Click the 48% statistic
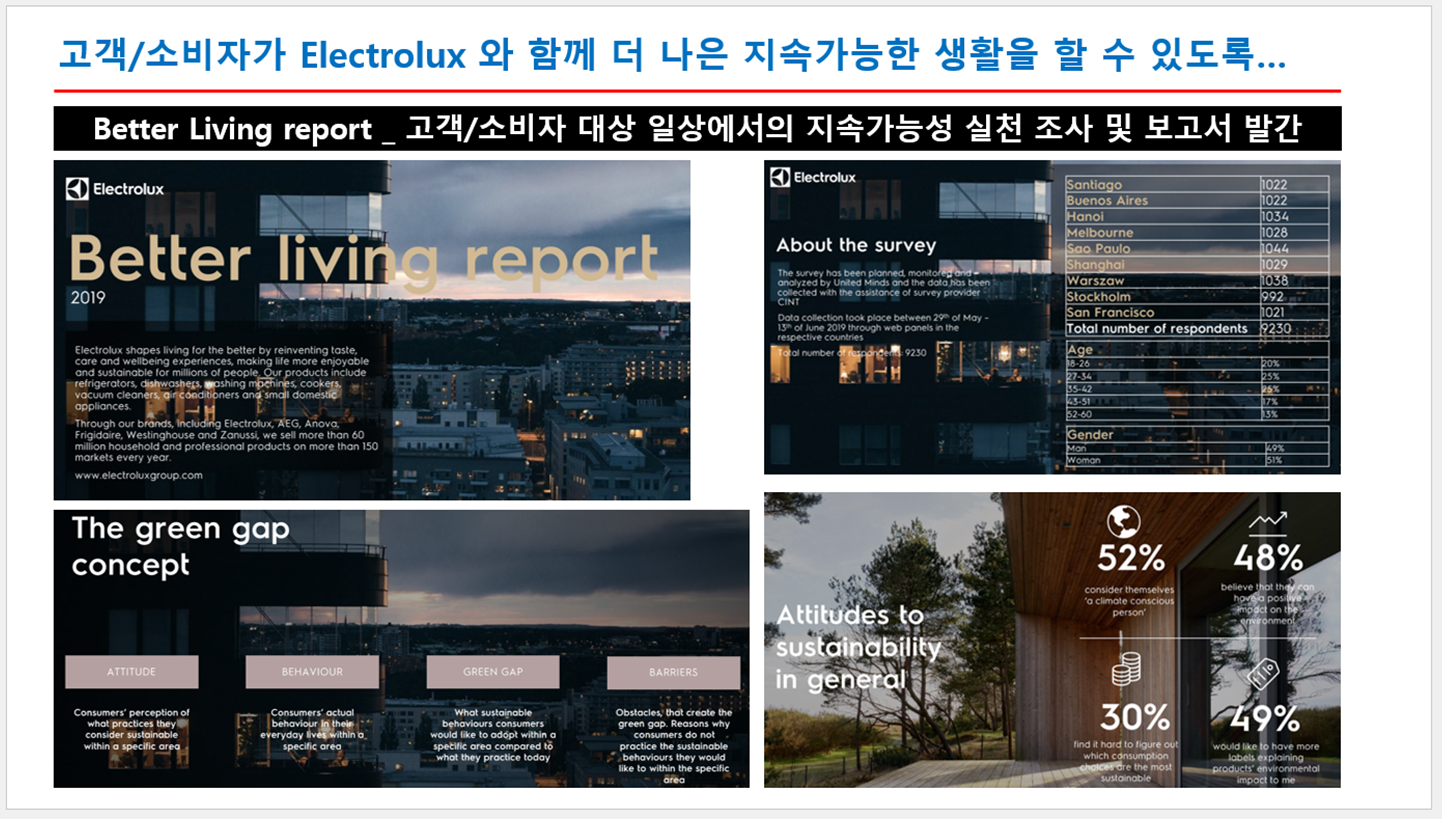 (x=1268, y=557)
